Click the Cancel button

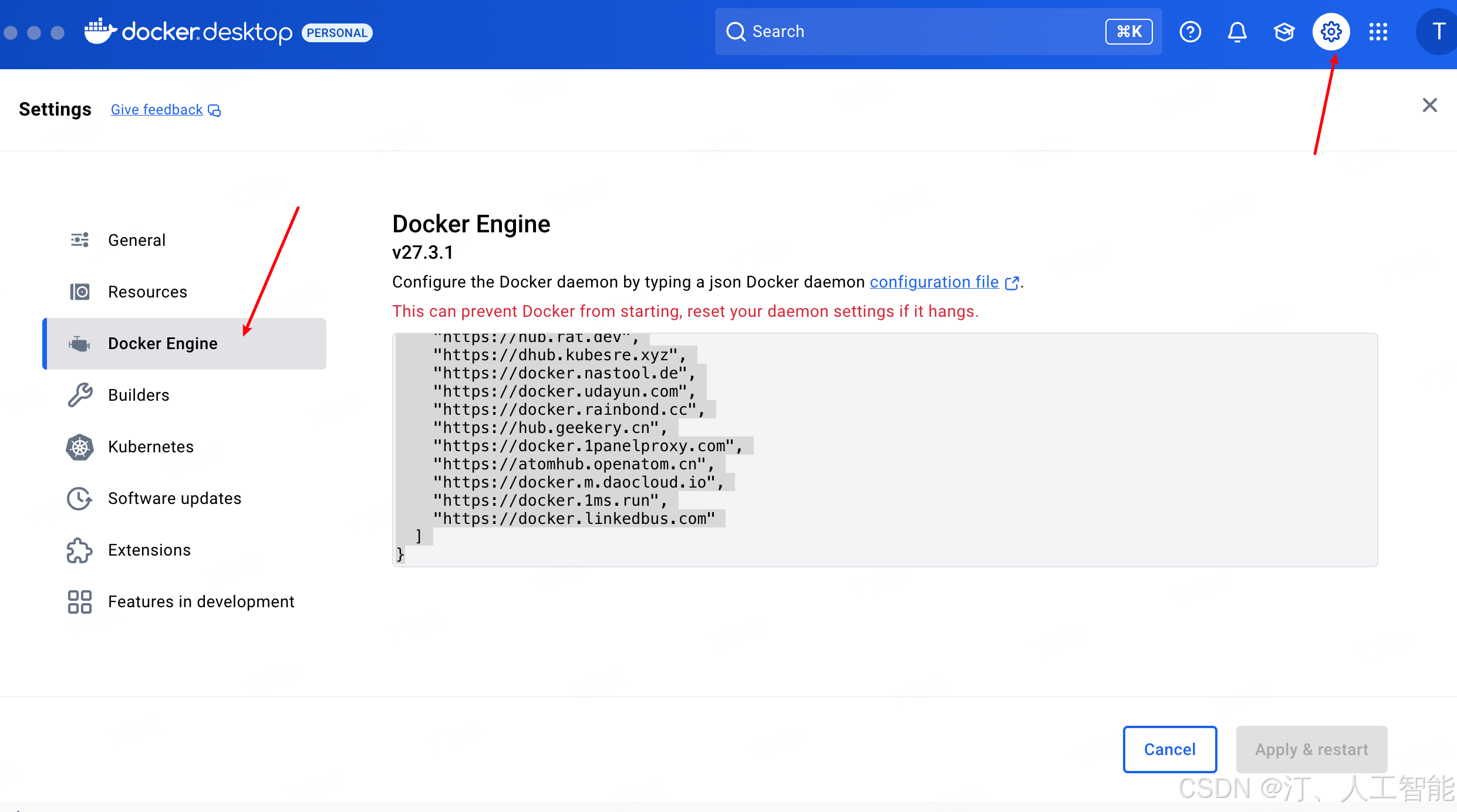pyautogui.click(x=1169, y=749)
